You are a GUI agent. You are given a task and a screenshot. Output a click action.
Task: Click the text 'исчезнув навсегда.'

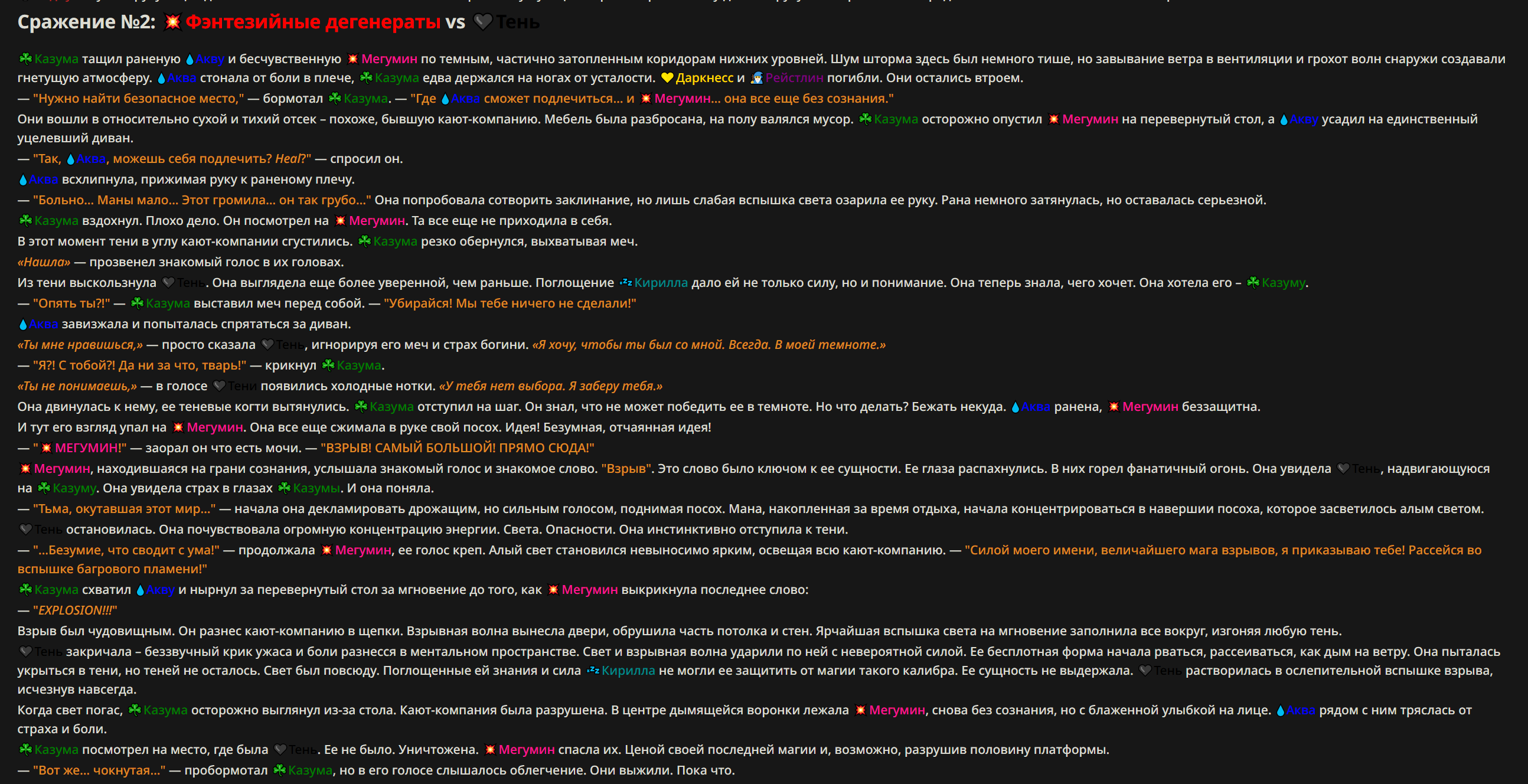click(77, 690)
